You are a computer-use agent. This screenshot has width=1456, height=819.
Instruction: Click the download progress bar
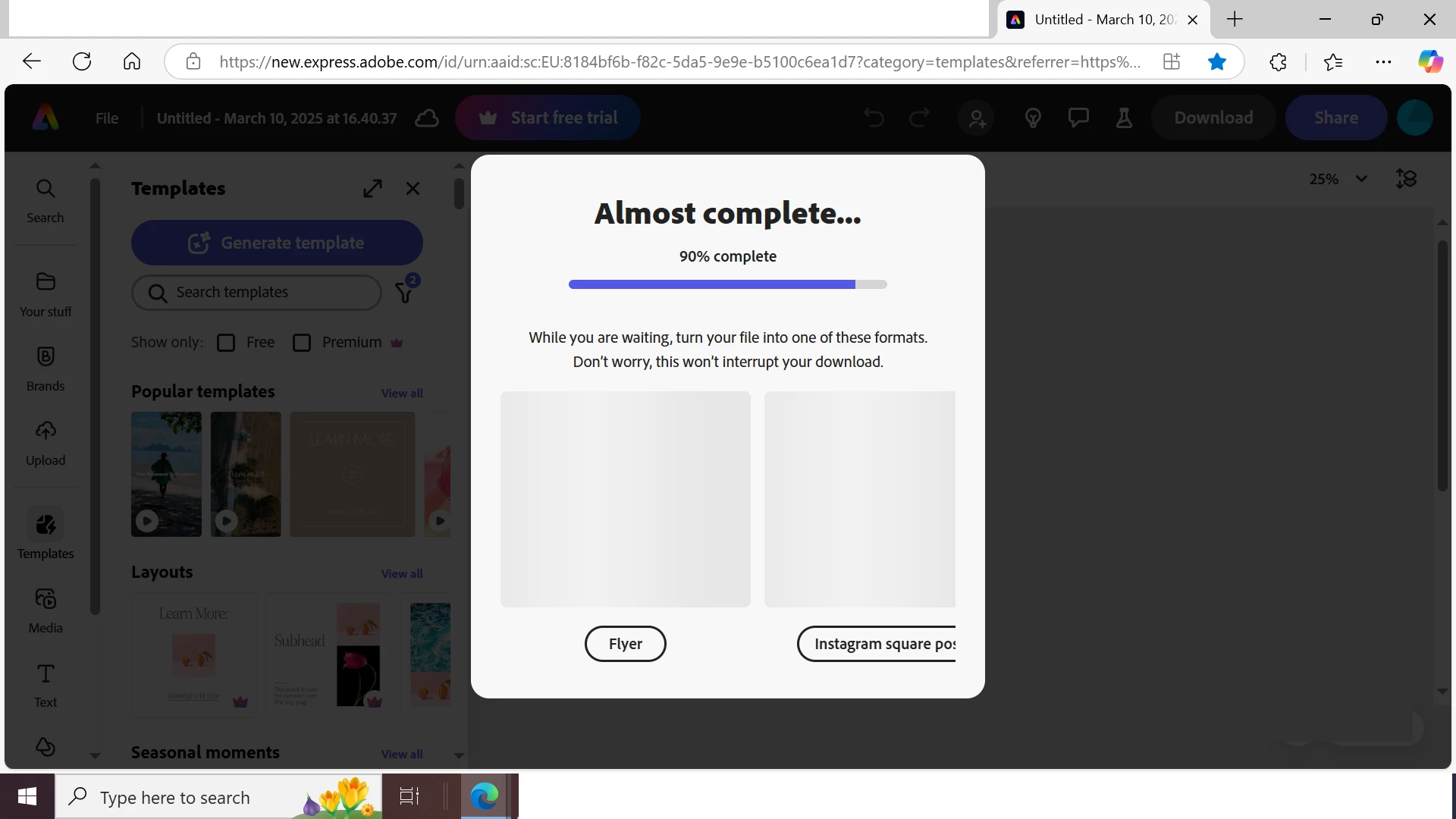(x=727, y=284)
